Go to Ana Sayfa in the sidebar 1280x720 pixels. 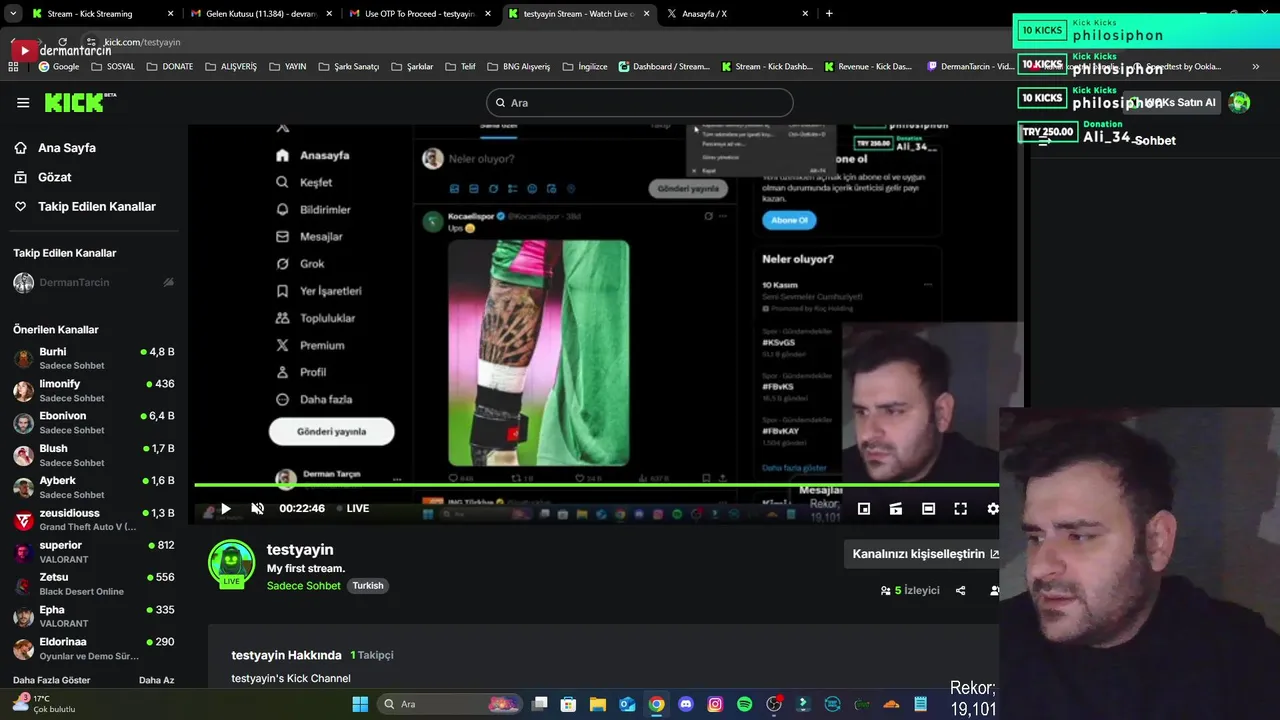point(55,148)
